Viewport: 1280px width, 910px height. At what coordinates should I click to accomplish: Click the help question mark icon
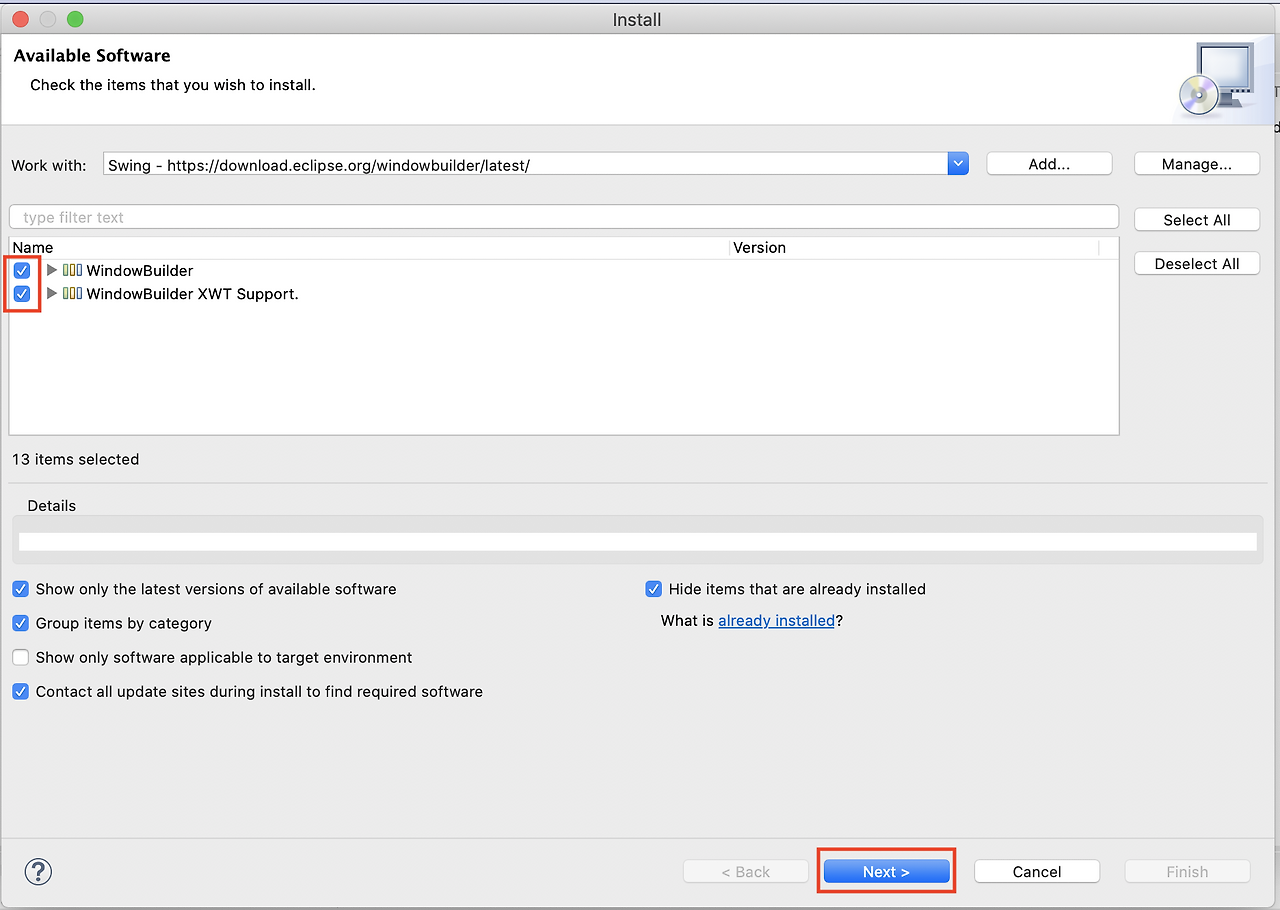[x=38, y=871]
